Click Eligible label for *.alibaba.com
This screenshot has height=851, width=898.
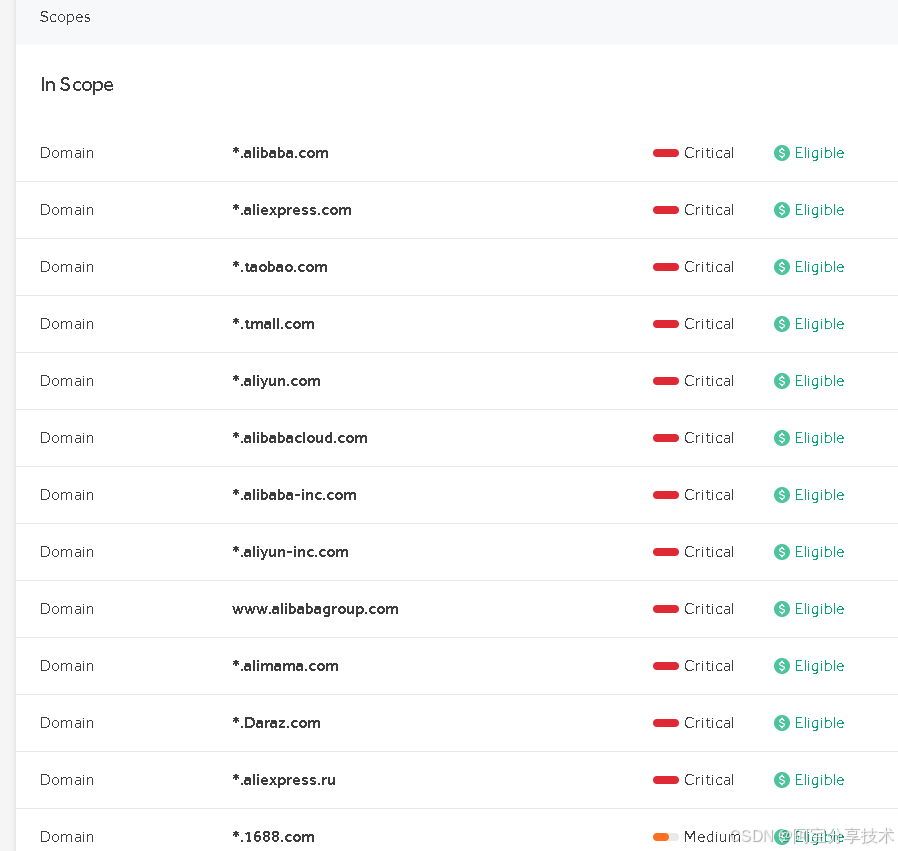819,153
